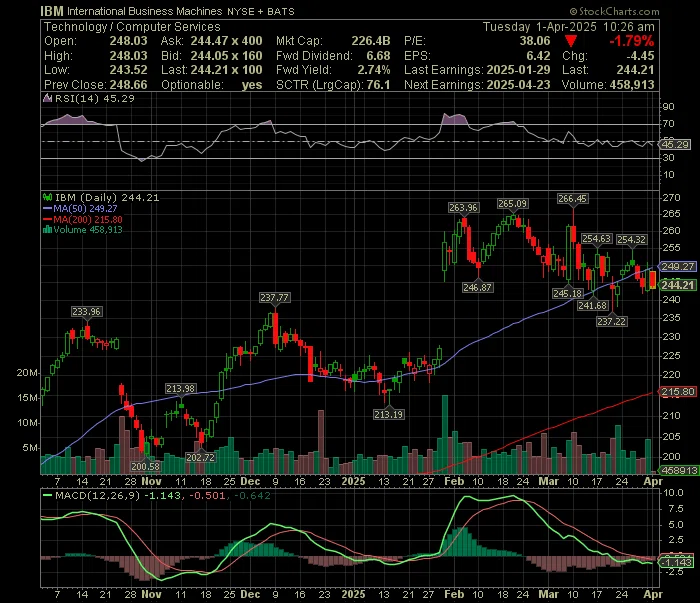Click the Technology / Computer Services sector label
The image size is (700, 603).
(x=132, y=27)
